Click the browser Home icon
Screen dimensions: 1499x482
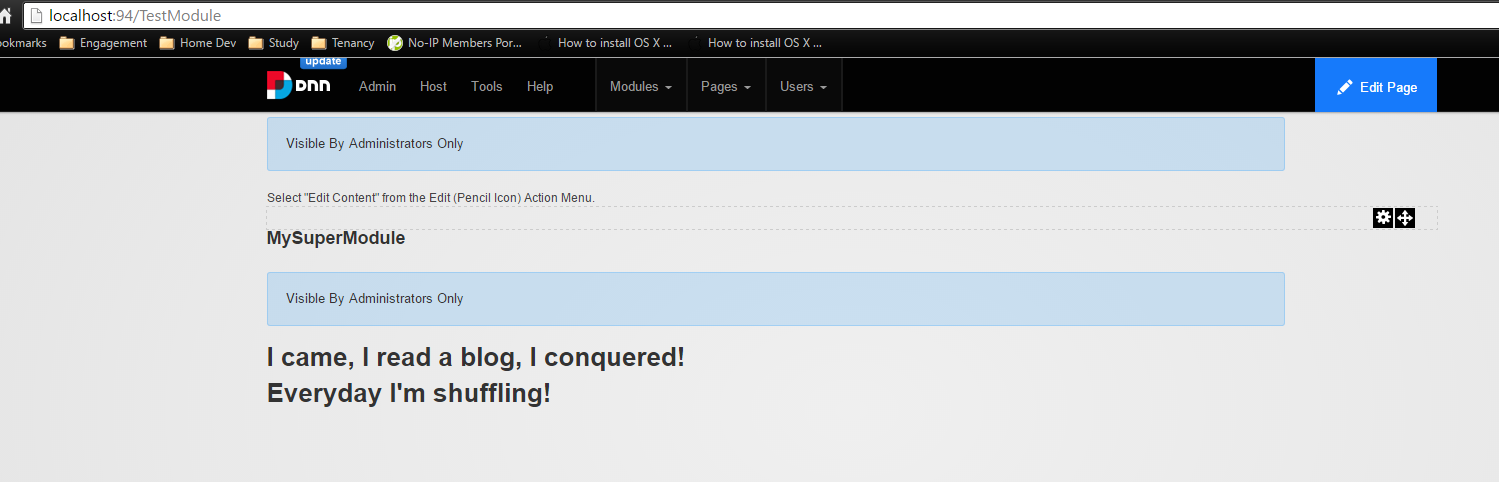[x=6, y=16]
